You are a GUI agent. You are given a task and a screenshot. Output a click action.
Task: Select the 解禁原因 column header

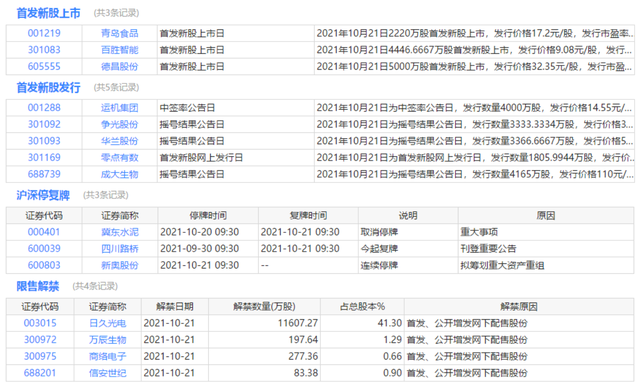click(519, 306)
